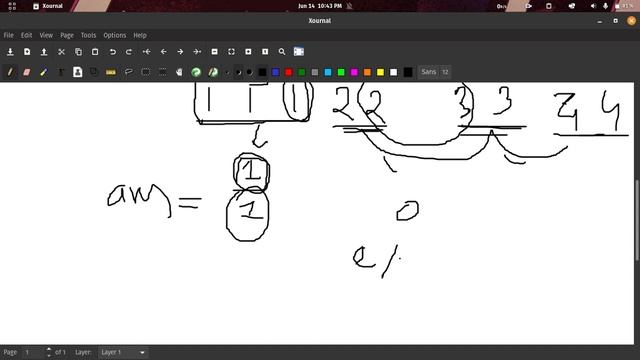The image size is (640, 360).
Task: Zoom in on the page
Action: point(248,52)
